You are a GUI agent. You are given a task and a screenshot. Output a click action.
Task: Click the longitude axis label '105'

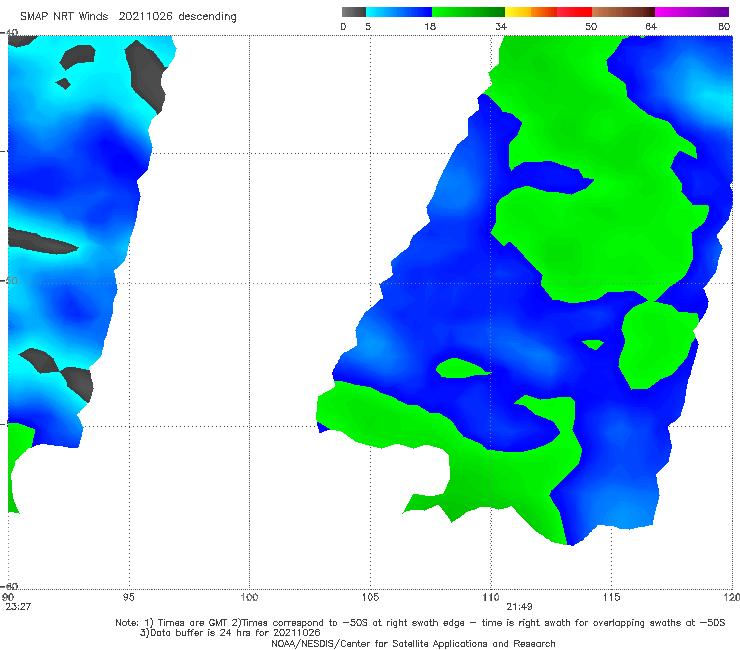[370, 597]
